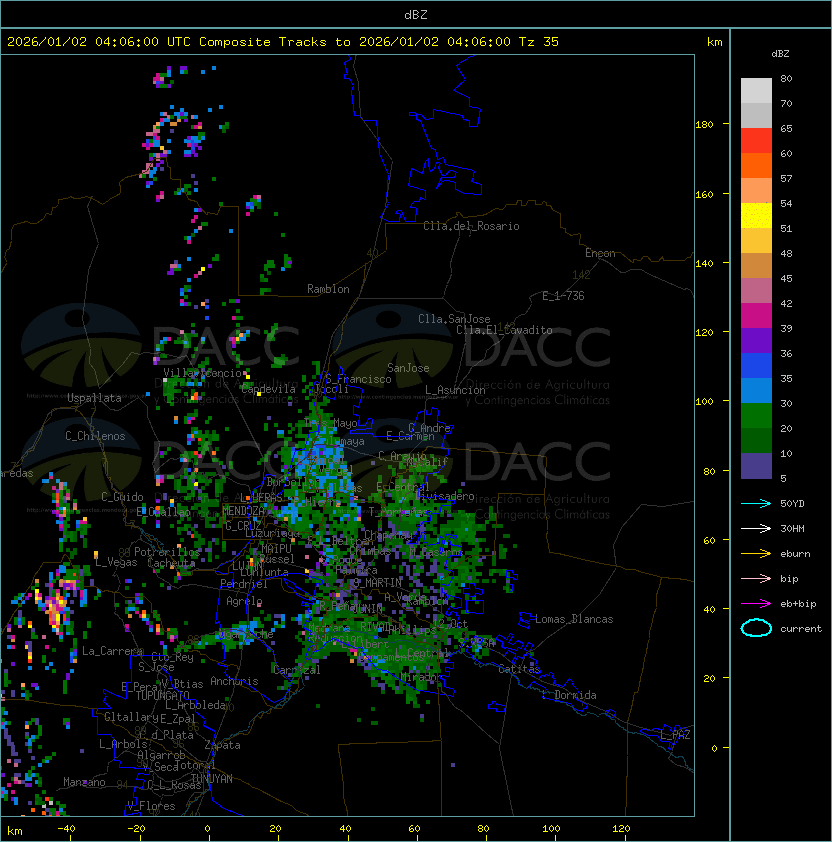Image resolution: width=832 pixels, height=842 pixels.
Task: Click the magenta 39-42 dBZ color swatch
Action: (x=756, y=316)
